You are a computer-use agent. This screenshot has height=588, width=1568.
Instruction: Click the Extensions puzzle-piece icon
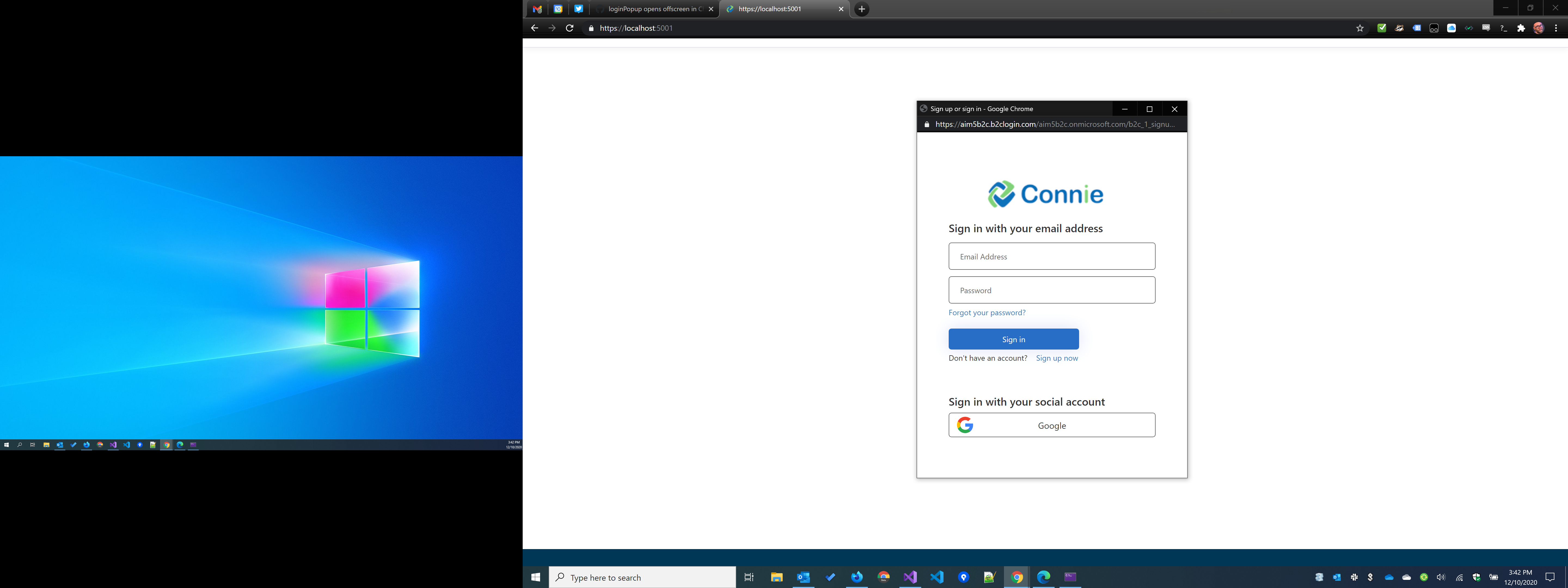1521,28
